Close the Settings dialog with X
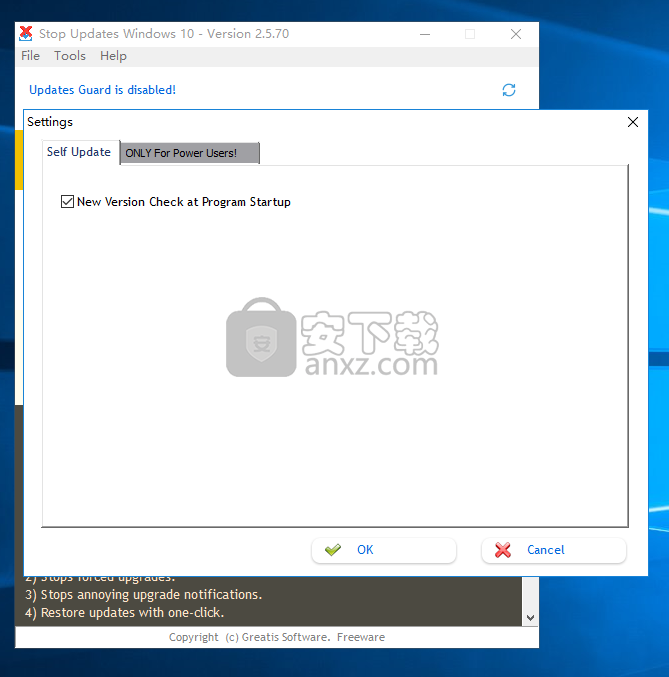Image resolution: width=669 pixels, height=677 pixels. (633, 122)
